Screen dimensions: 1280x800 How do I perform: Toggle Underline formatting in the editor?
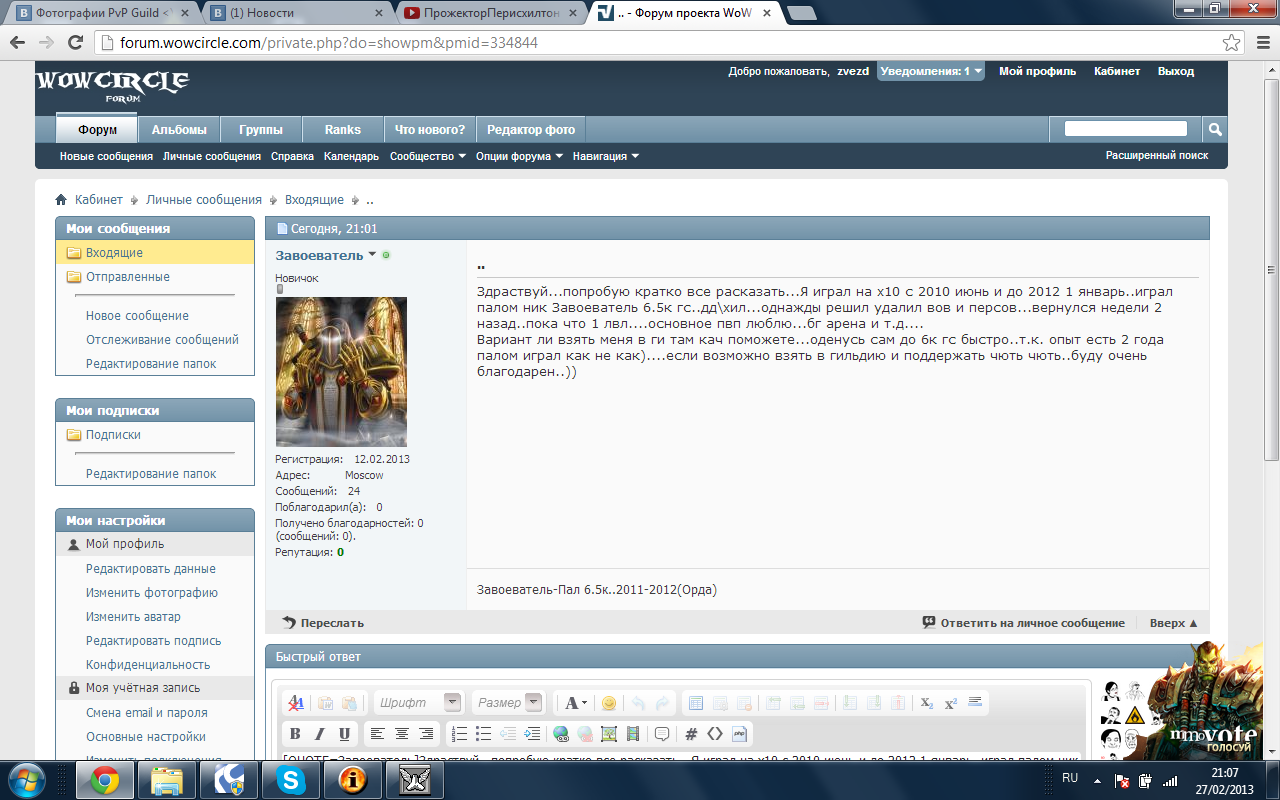pyautogui.click(x=345, y=734)
